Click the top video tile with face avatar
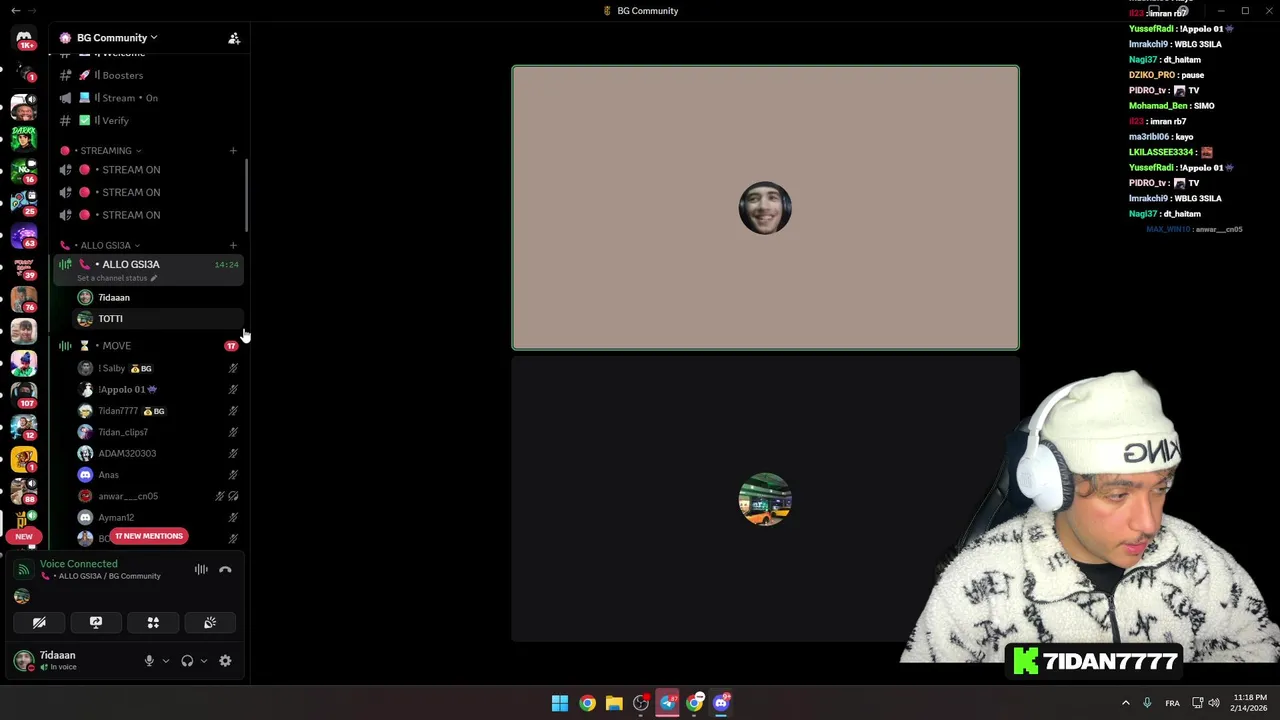The image size is (1280, 720). coord(765,208)
